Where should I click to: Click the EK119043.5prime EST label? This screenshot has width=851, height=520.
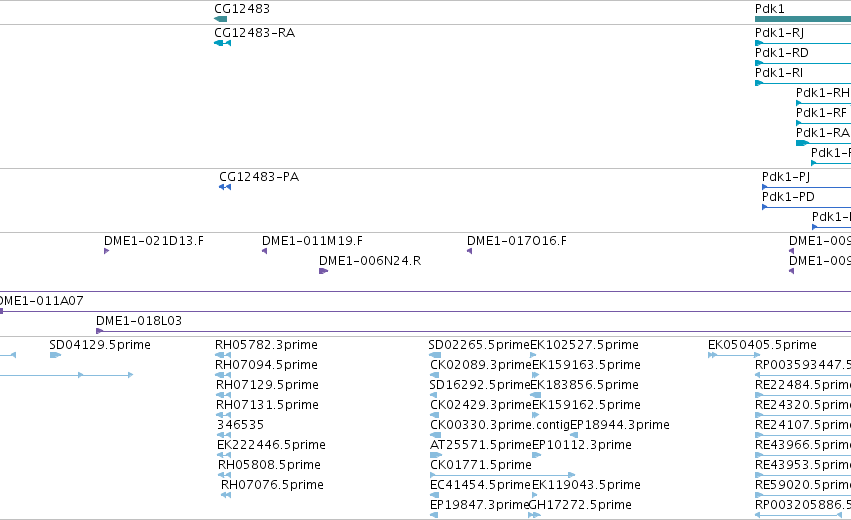pos(587,485)
